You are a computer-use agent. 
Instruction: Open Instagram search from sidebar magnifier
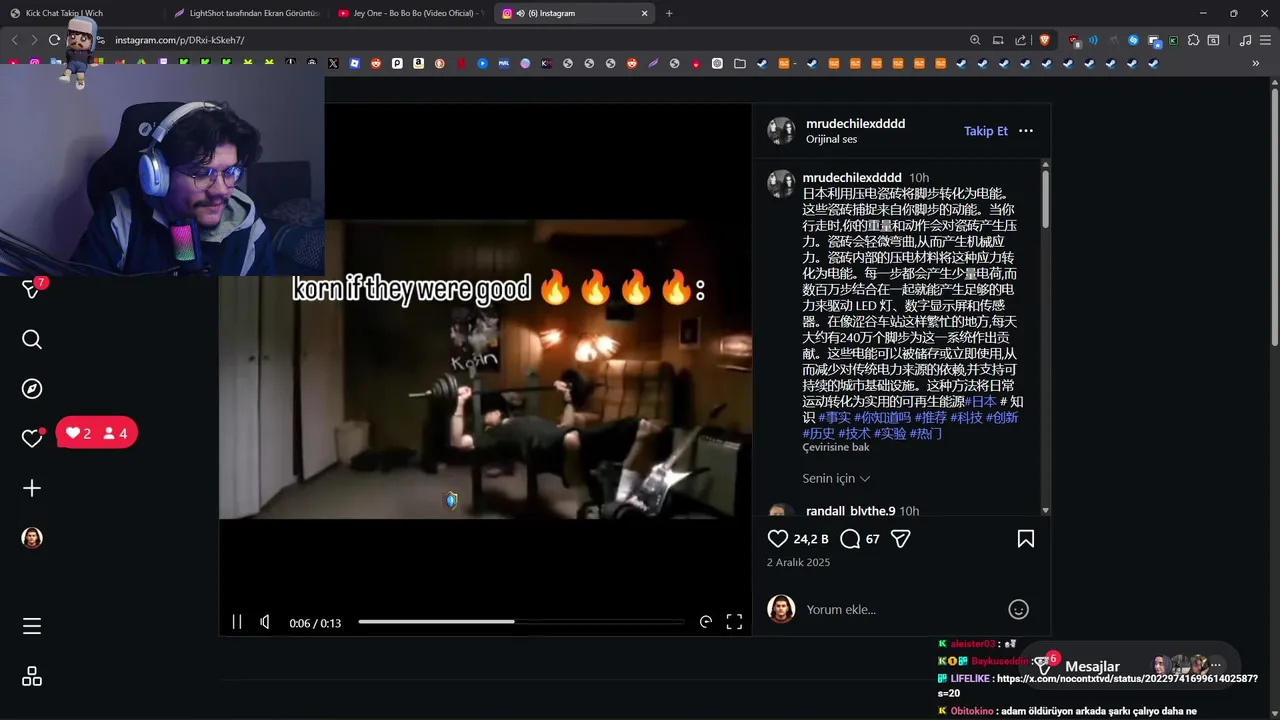point(32,340)
